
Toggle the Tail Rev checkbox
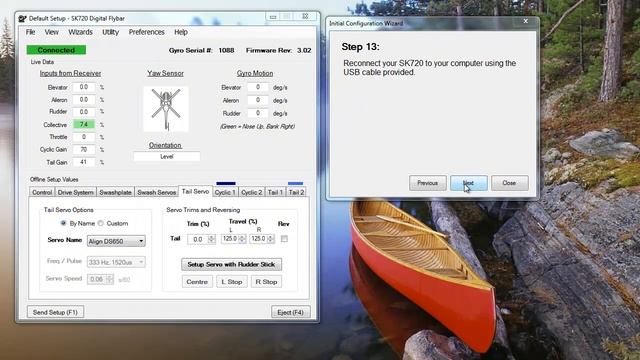[x=284, y=239]
